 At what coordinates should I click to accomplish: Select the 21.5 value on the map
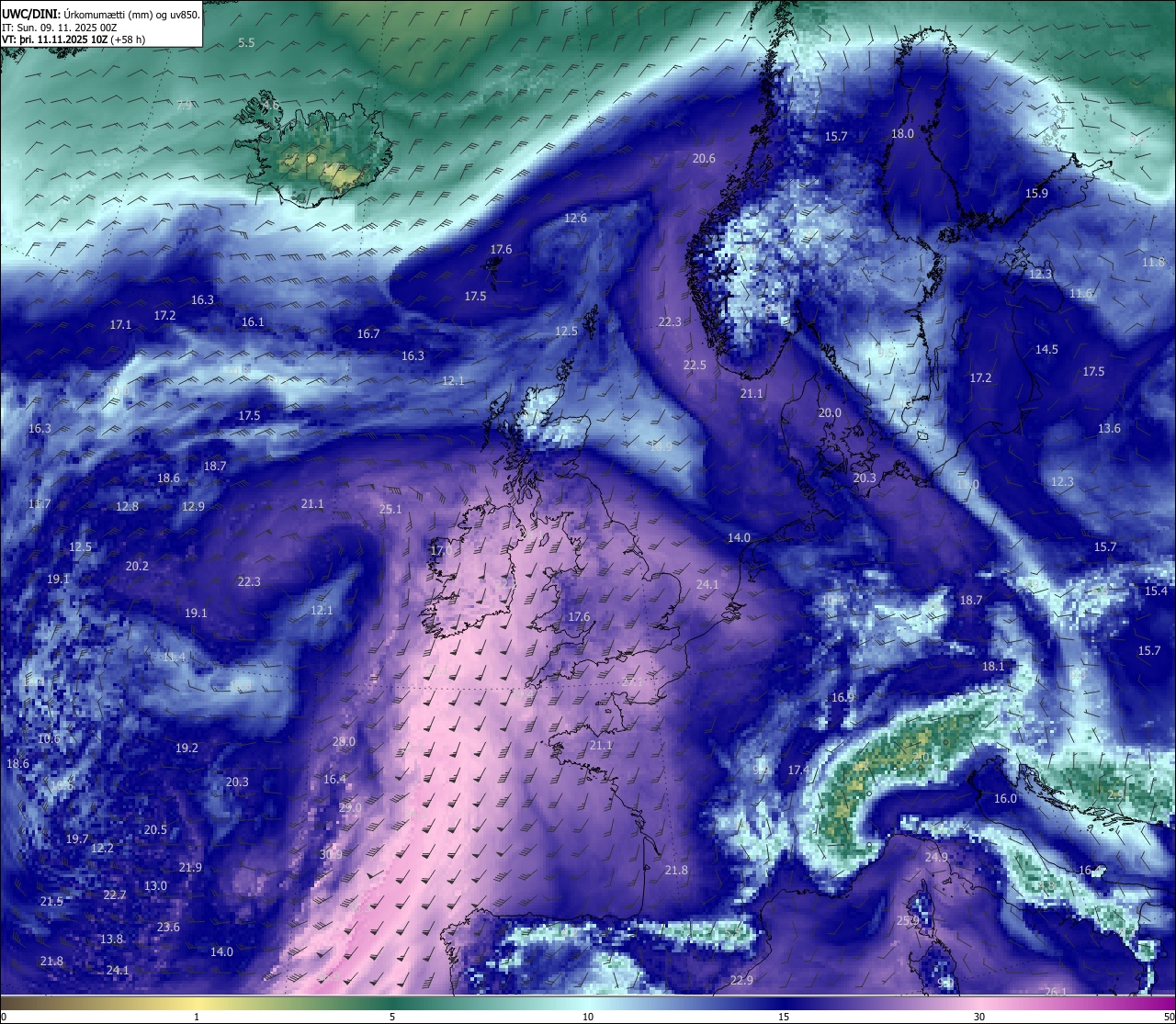(x=51, y=902)
